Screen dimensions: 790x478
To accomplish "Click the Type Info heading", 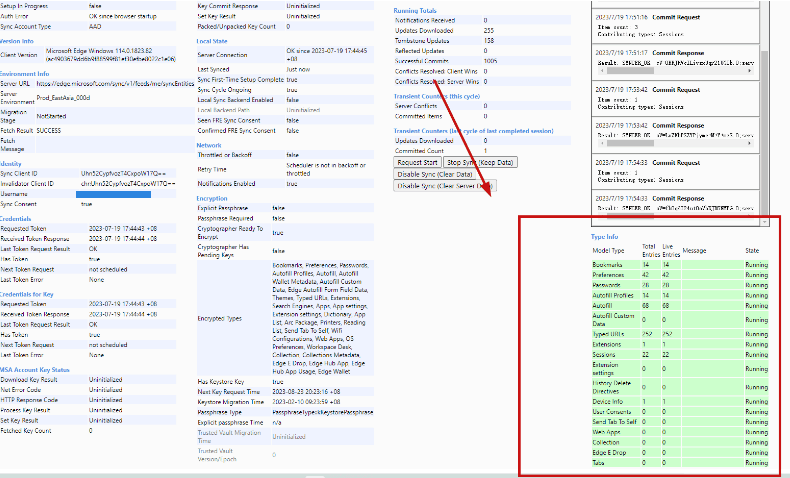I will tap(605, 237).
